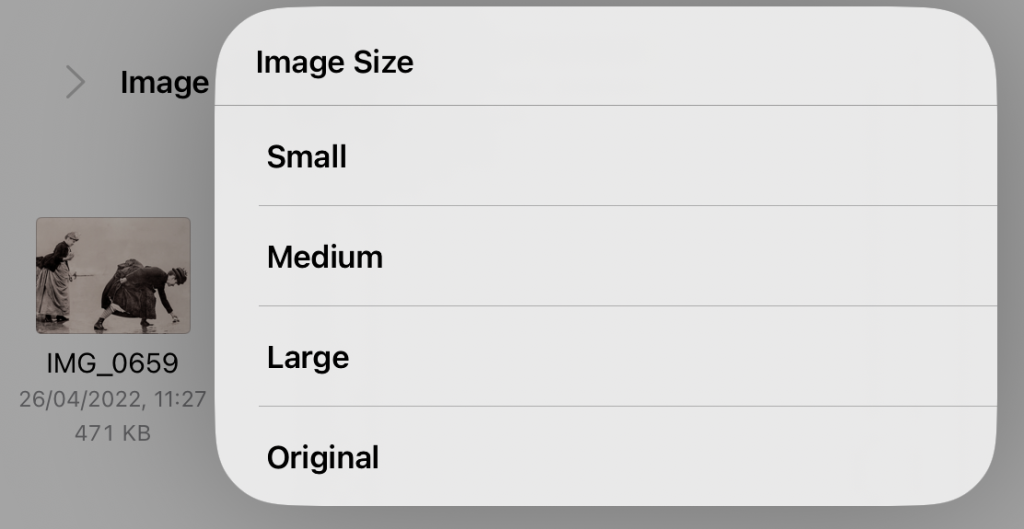
Task: Choose Medium image size
Action: click(325, 257)
